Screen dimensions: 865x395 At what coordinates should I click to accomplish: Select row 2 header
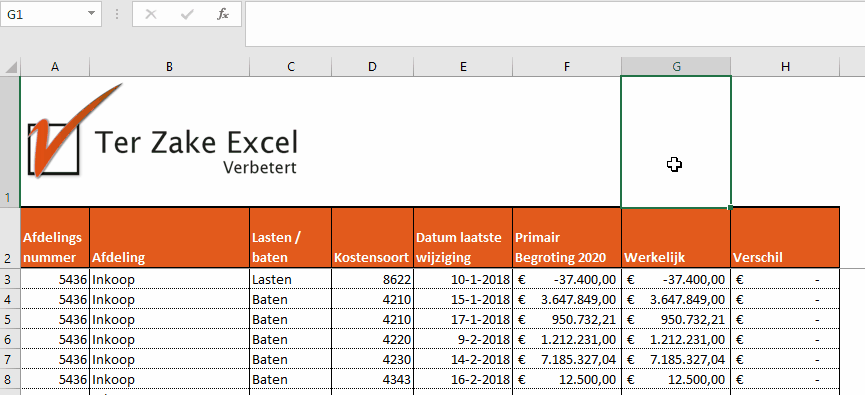coord(9,238)
